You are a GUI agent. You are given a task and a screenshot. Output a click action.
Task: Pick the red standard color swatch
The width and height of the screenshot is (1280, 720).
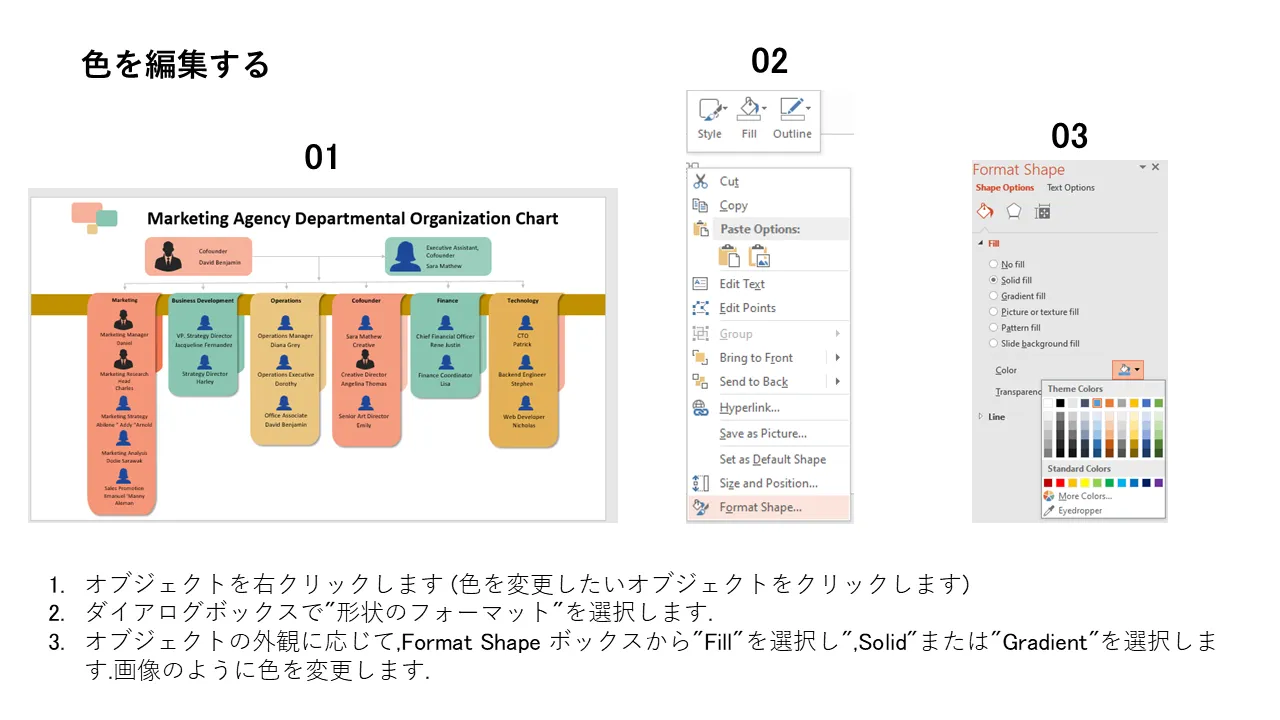click(1060, 482)
